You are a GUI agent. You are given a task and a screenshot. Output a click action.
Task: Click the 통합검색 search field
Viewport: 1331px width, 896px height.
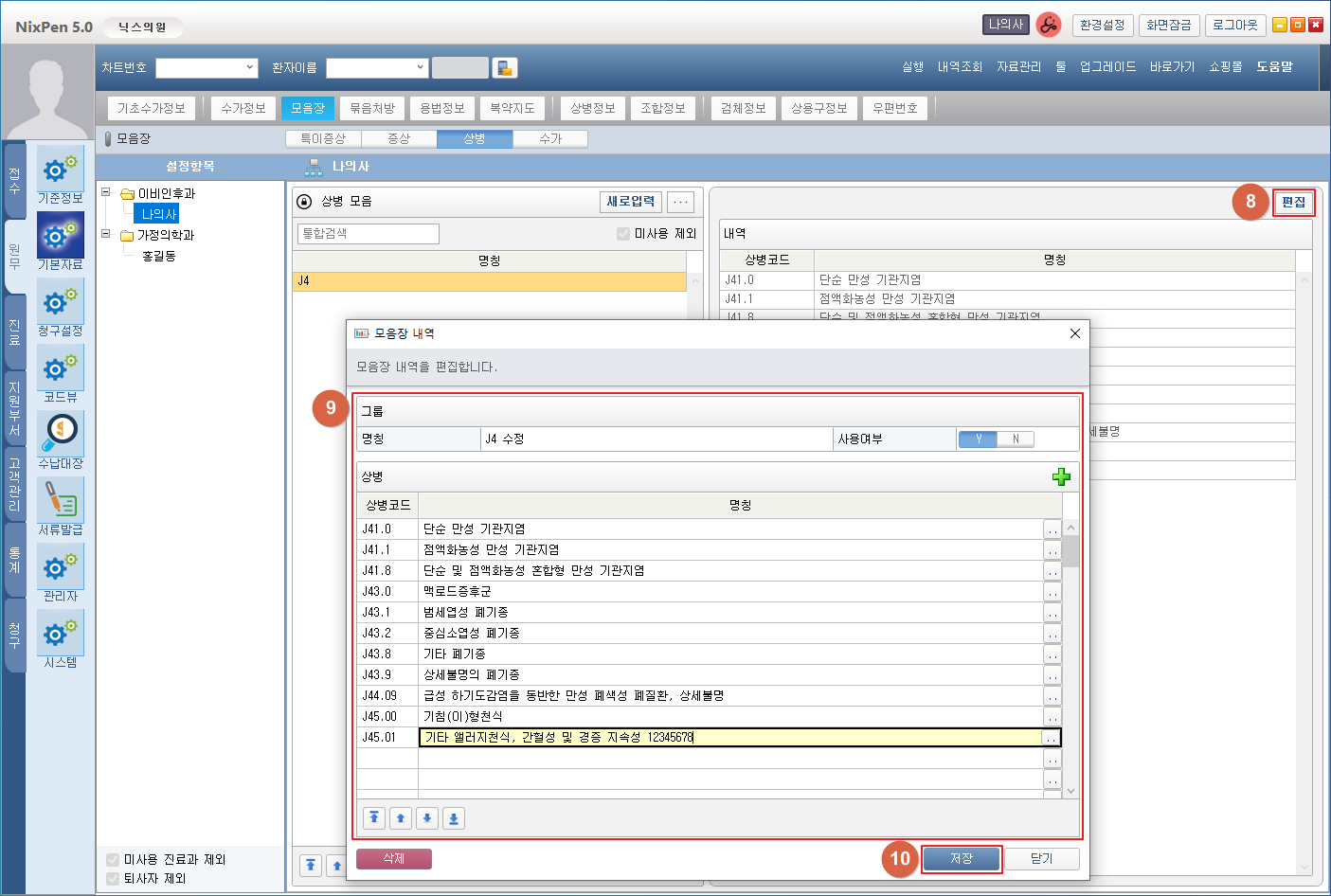click(368, 234)
